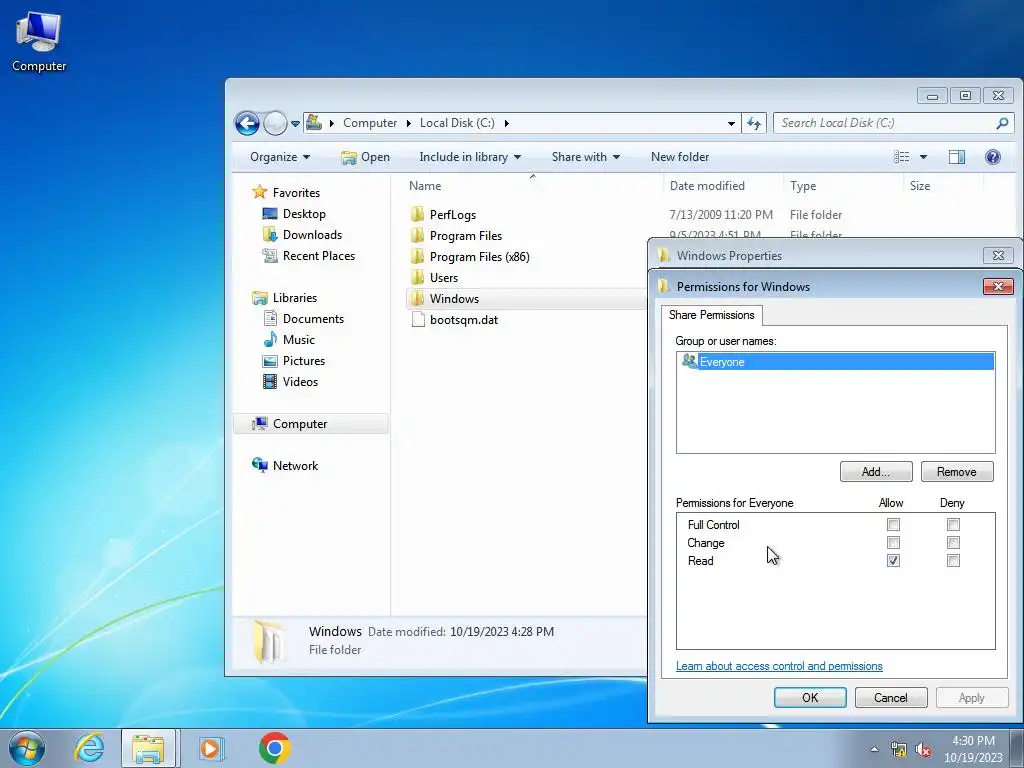Open the Share with dropdown
The height and width of the screenshot is (768, 1024).
[x=585, y=157]
